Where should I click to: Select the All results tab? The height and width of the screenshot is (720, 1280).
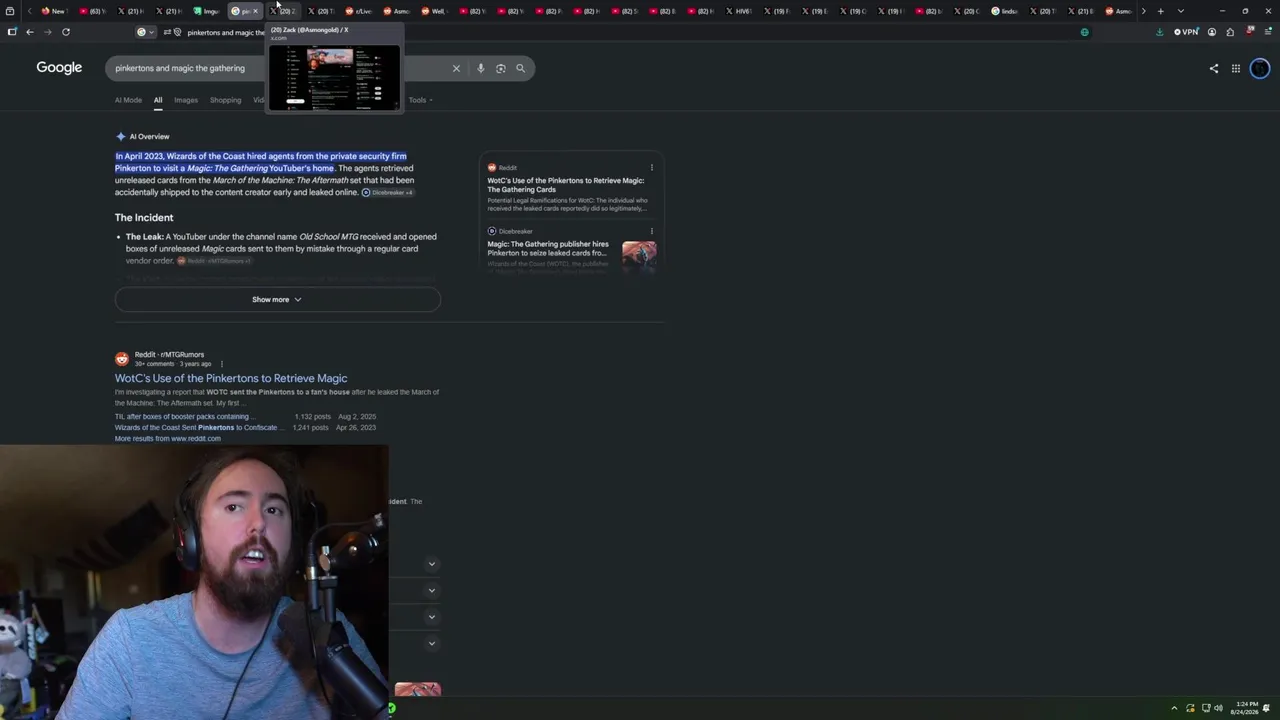(158, 100)
